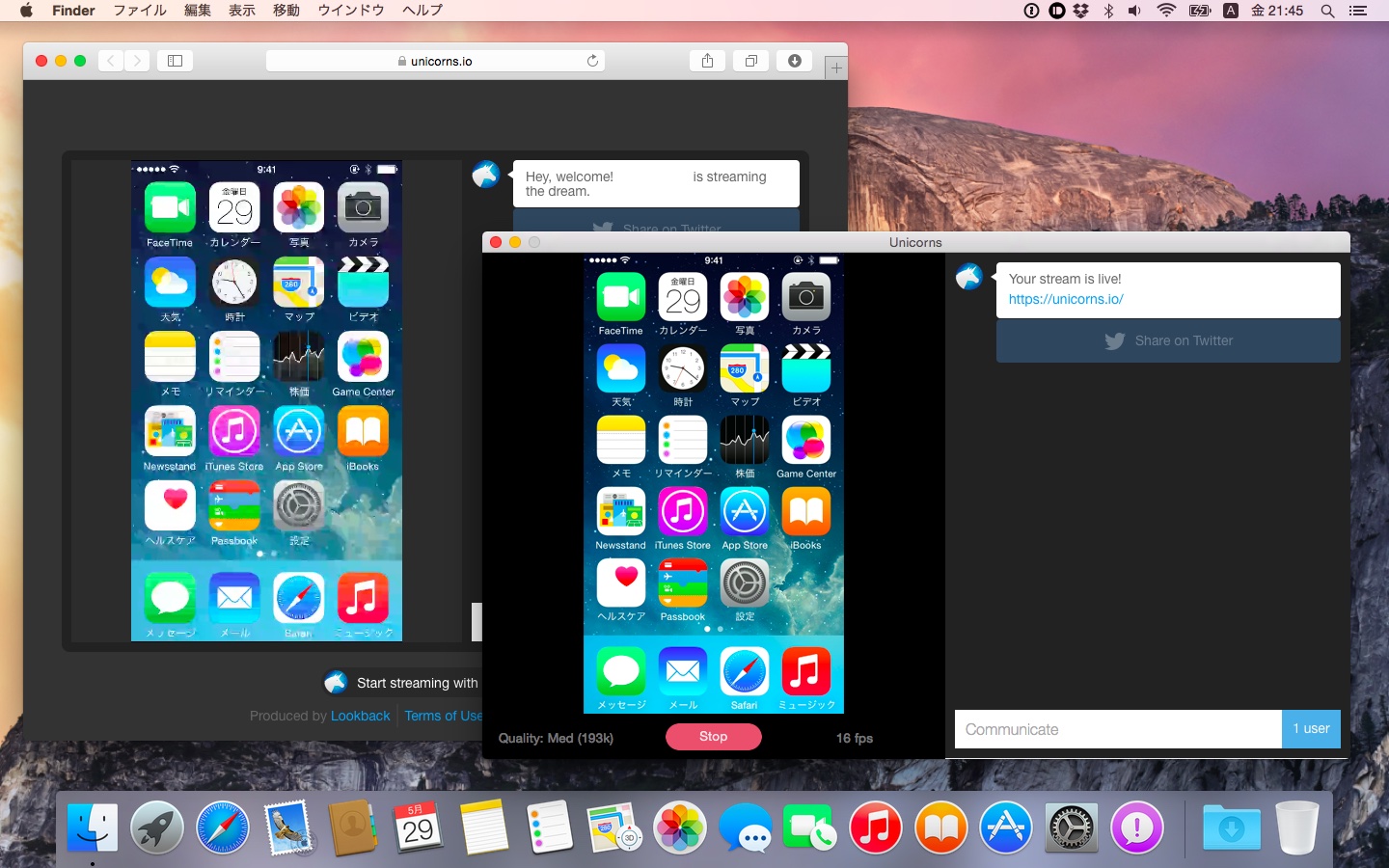The height and width of the screenshot is (868, 1389).
Task: Show the Safari sidebar
Action: (x=175, y=61)
